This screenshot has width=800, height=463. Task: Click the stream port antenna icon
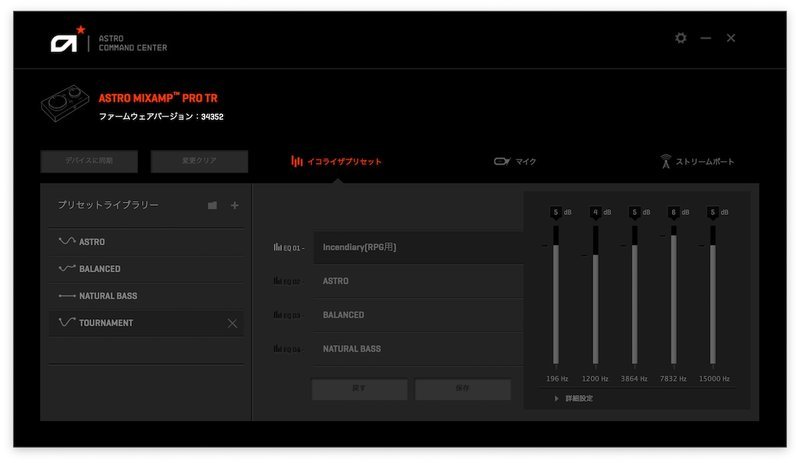pyautogui.click(x=665, y=161)
